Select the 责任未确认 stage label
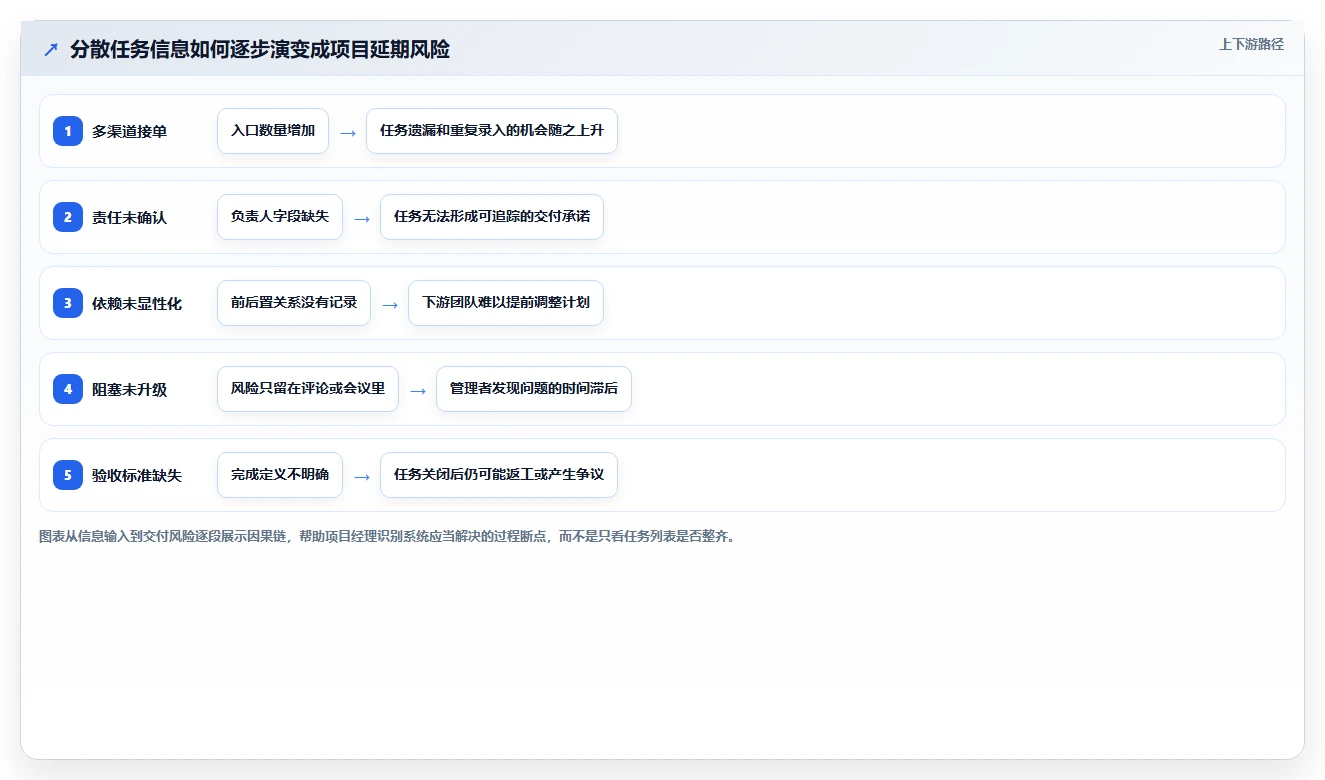 [129, 217]
